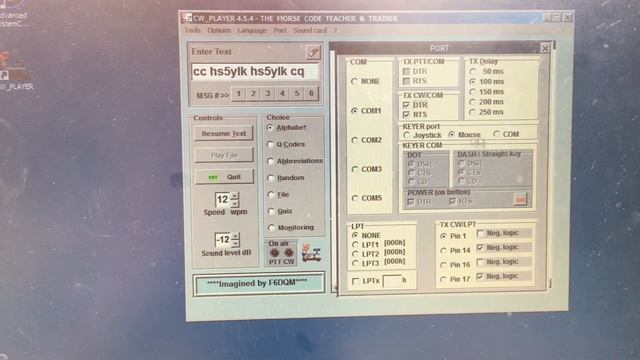Select the Abbreviations choice
Screen dimensions: 640x360
[x=295, y=161]
